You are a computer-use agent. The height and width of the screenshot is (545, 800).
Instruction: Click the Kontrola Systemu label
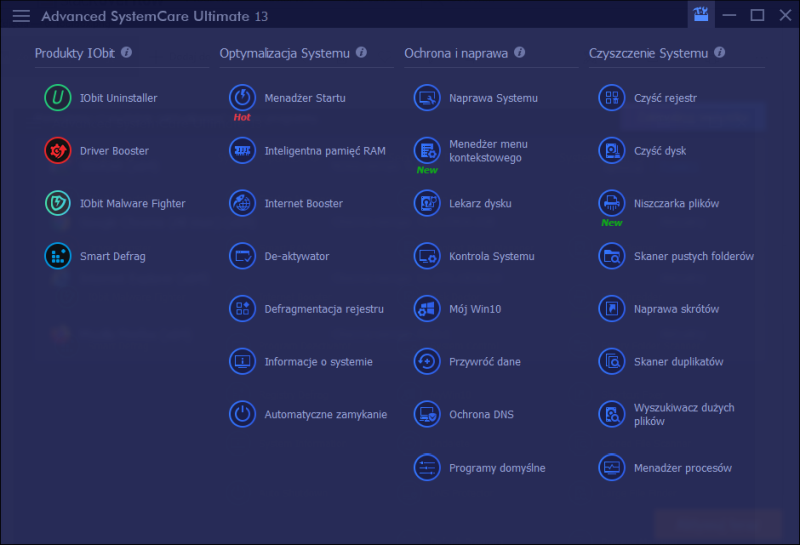pos(492,256)
